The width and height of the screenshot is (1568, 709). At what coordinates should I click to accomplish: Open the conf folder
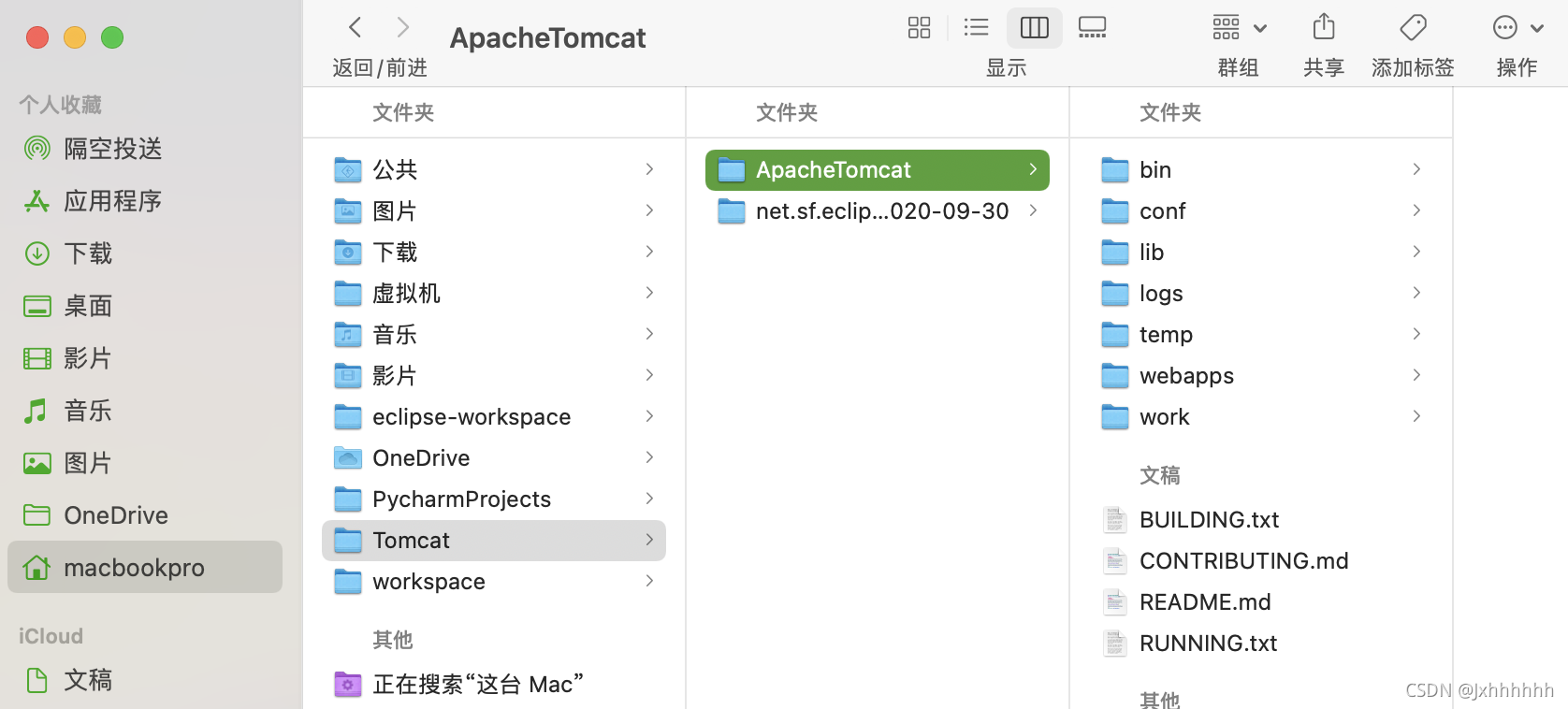pos(1260,210)
